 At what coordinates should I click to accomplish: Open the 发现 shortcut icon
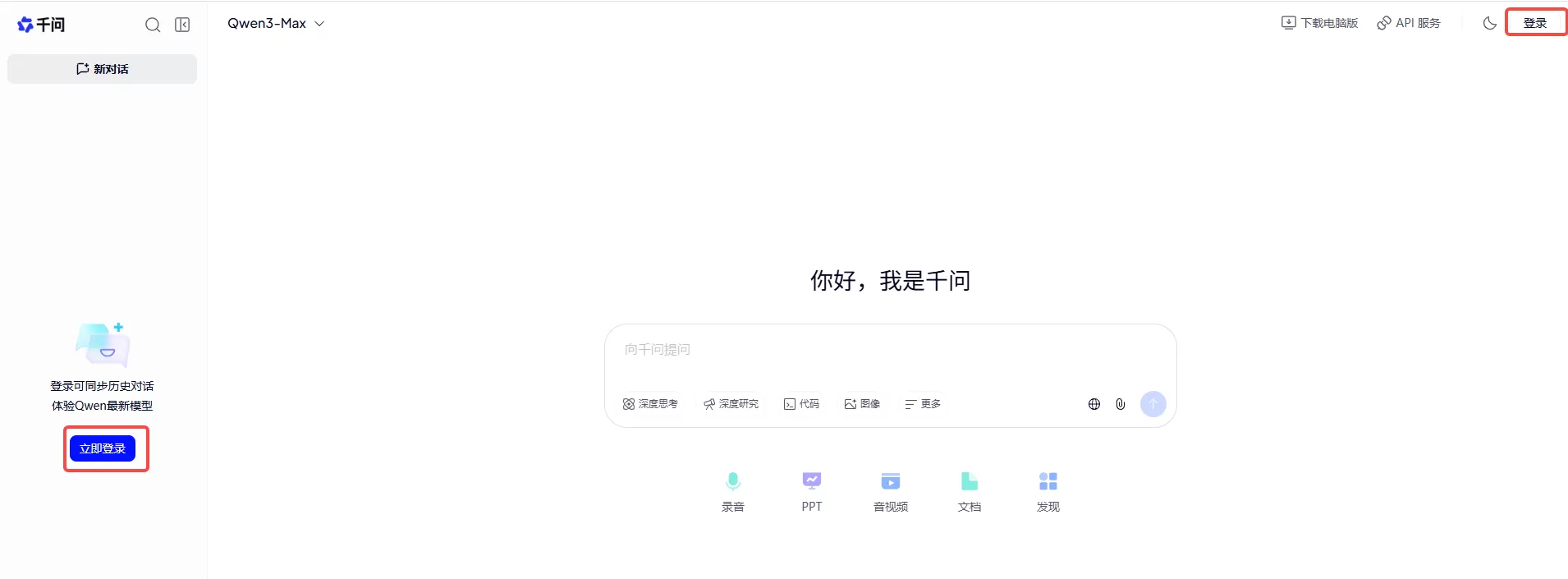coord(1048,491)
